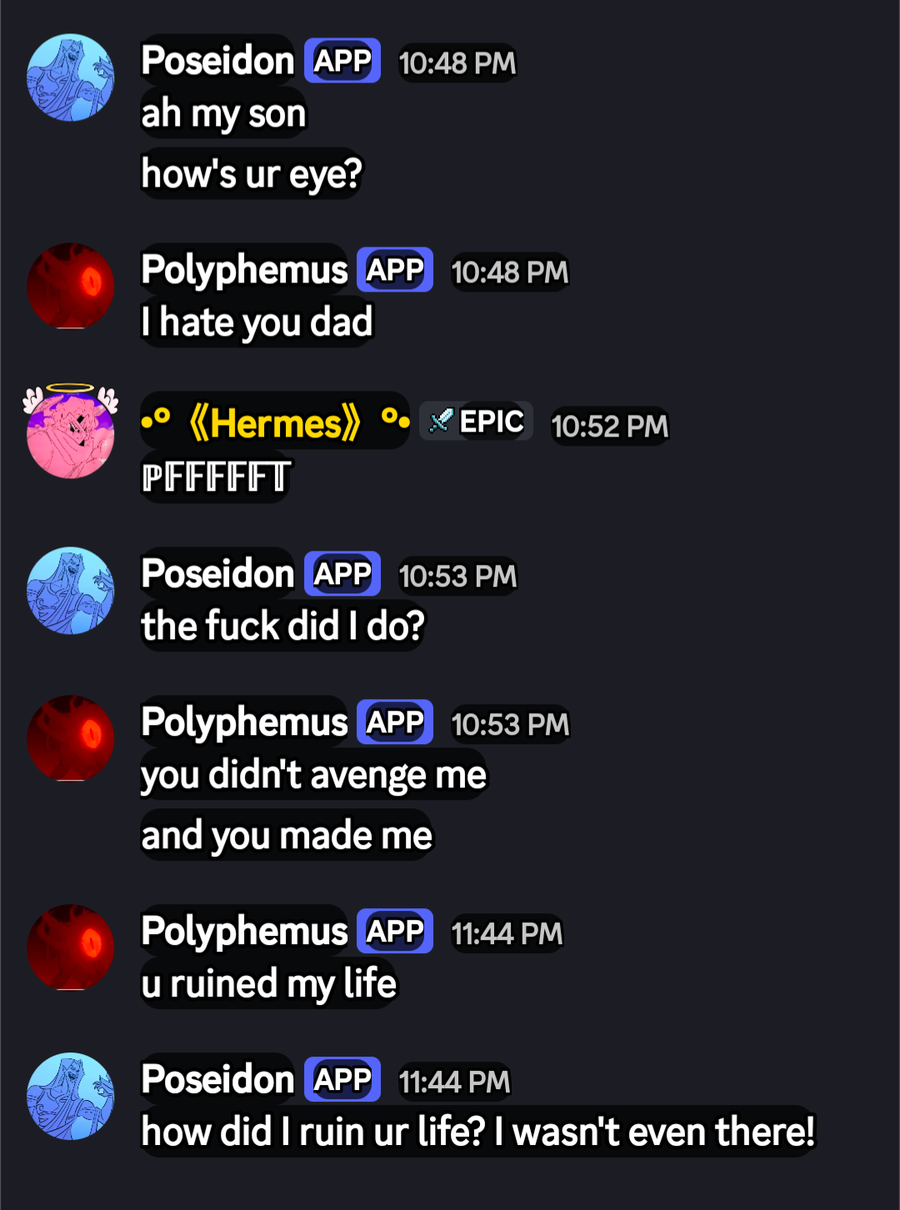Click the APP badge beside Polyphemus at 10:53 PM
Viewport: 900px width, 1210px height.
pyautogui.click(x=395, y=722)
